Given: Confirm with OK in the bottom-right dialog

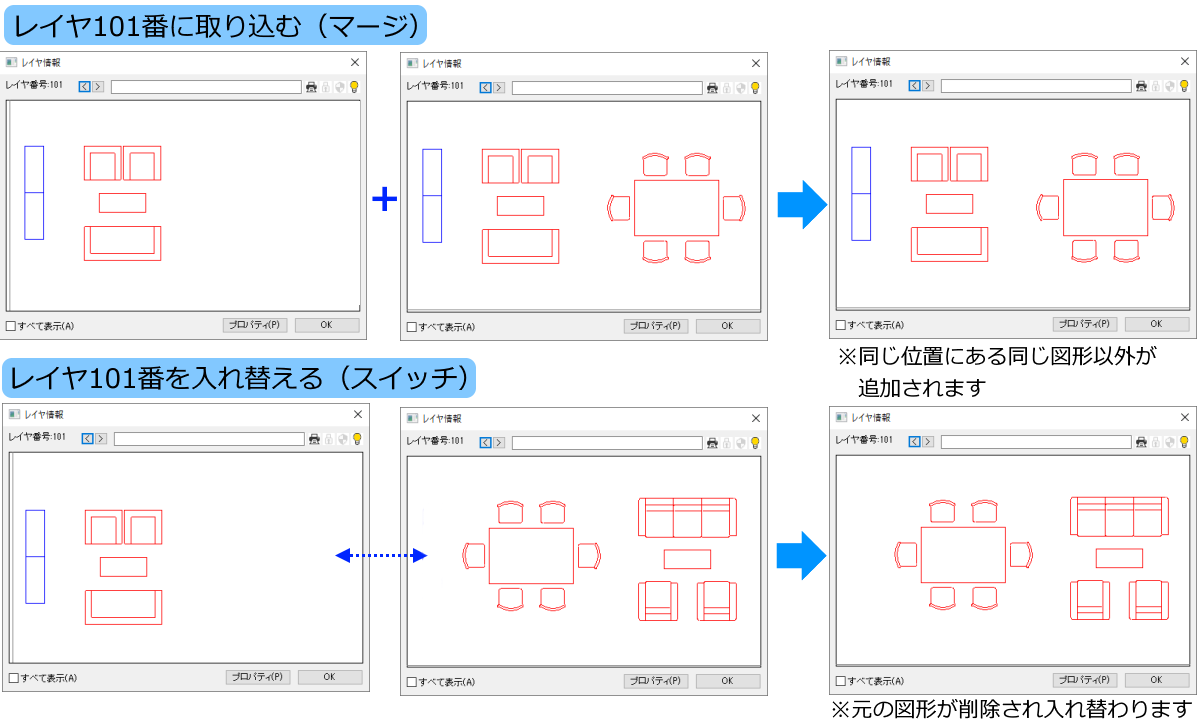Looking at the screenshot, I should pos(1157,680).
